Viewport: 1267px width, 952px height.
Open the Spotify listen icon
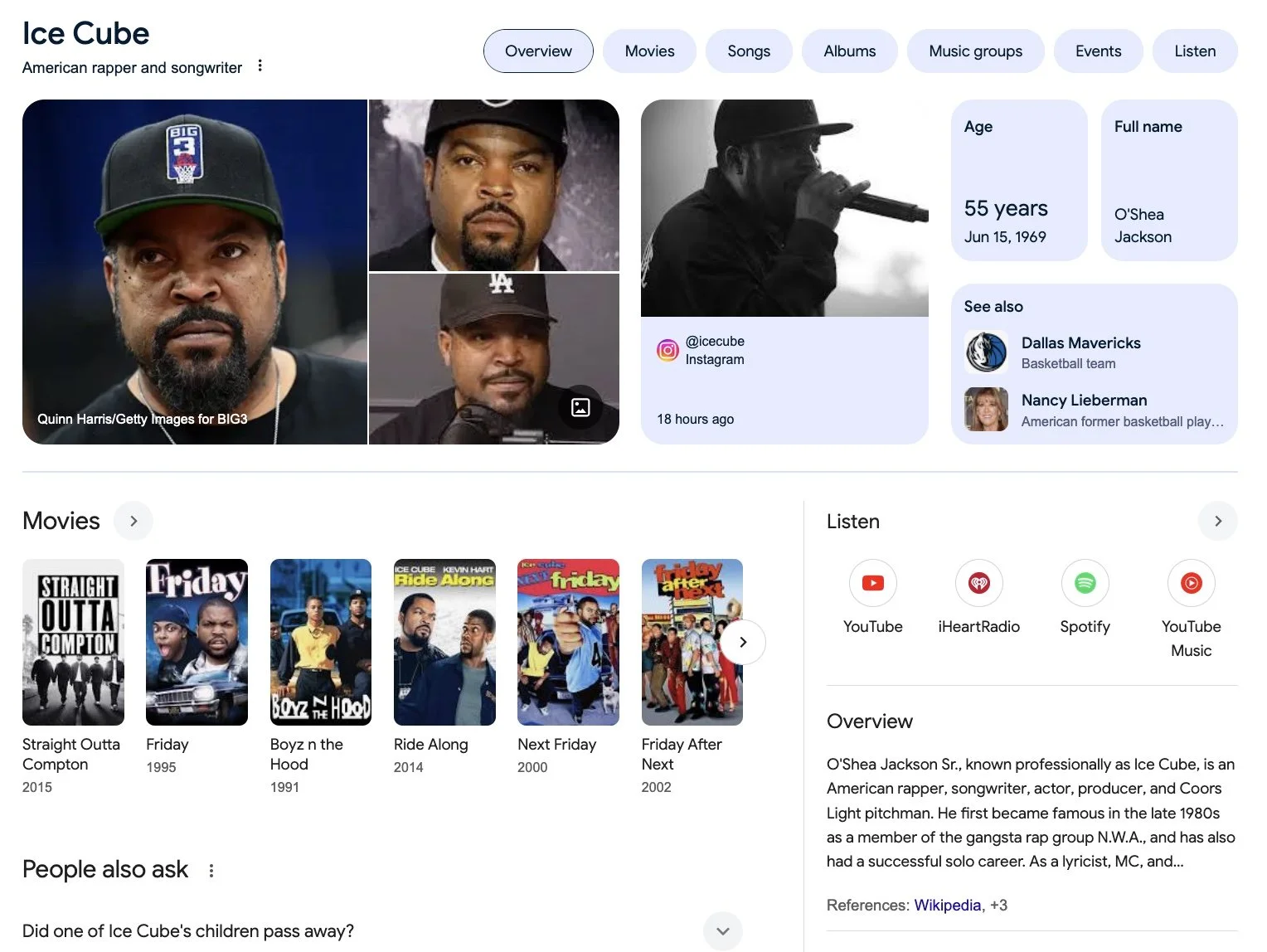1085,583
